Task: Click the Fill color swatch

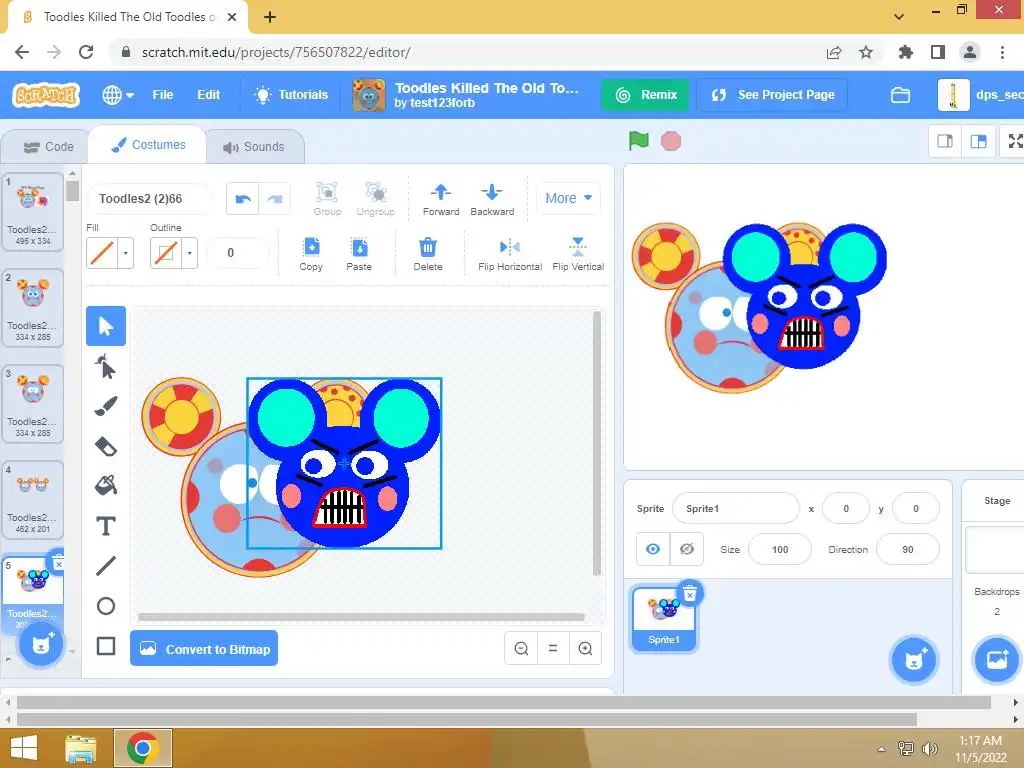Action: (x=102, y=253)
